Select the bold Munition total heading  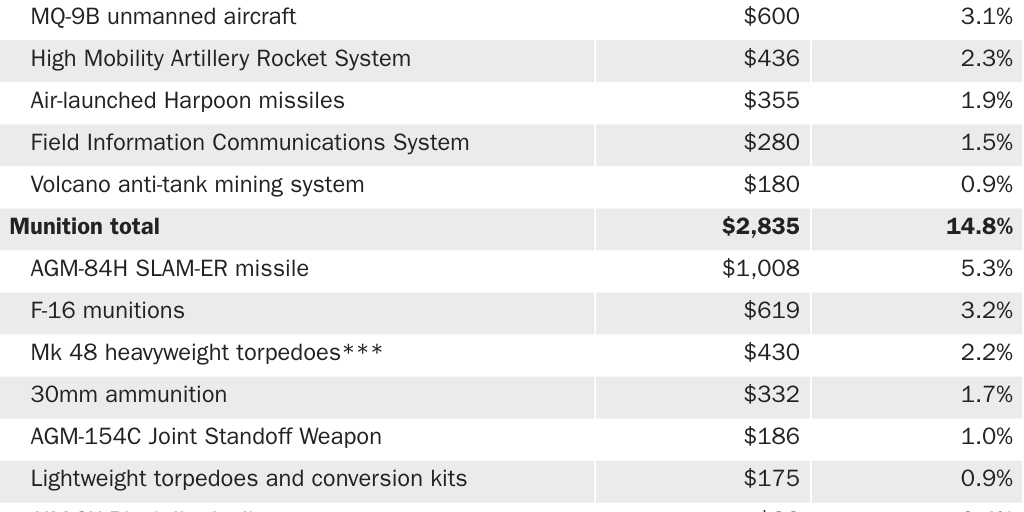tap(84, 227)
